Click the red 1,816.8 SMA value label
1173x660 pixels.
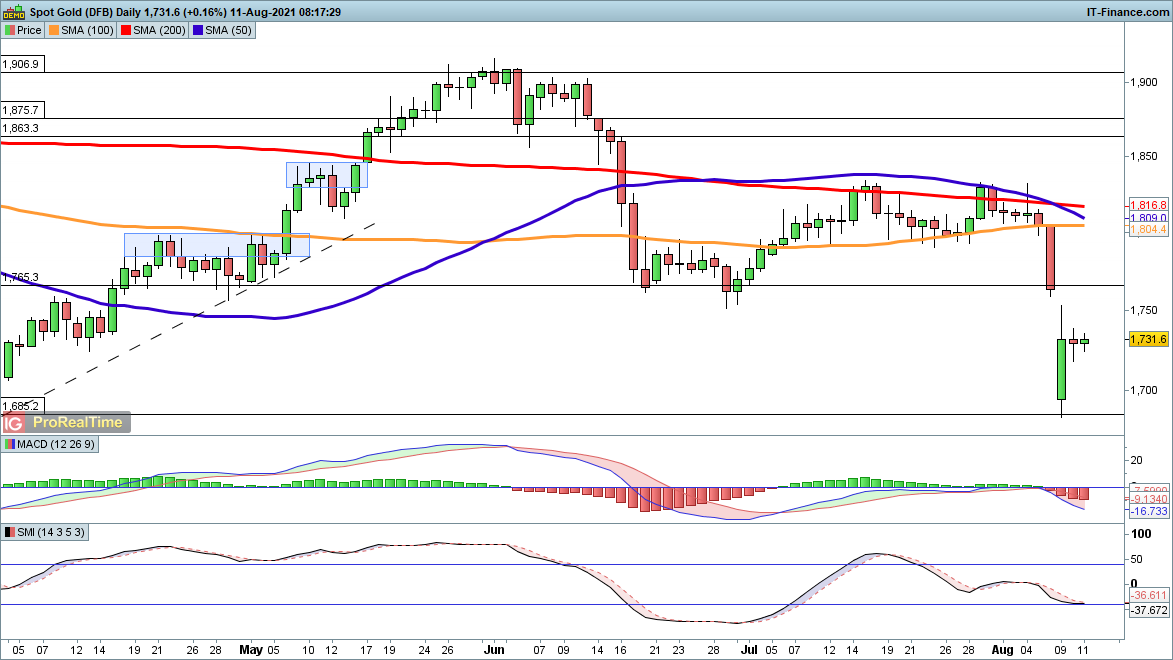(x=1148, y=203)
